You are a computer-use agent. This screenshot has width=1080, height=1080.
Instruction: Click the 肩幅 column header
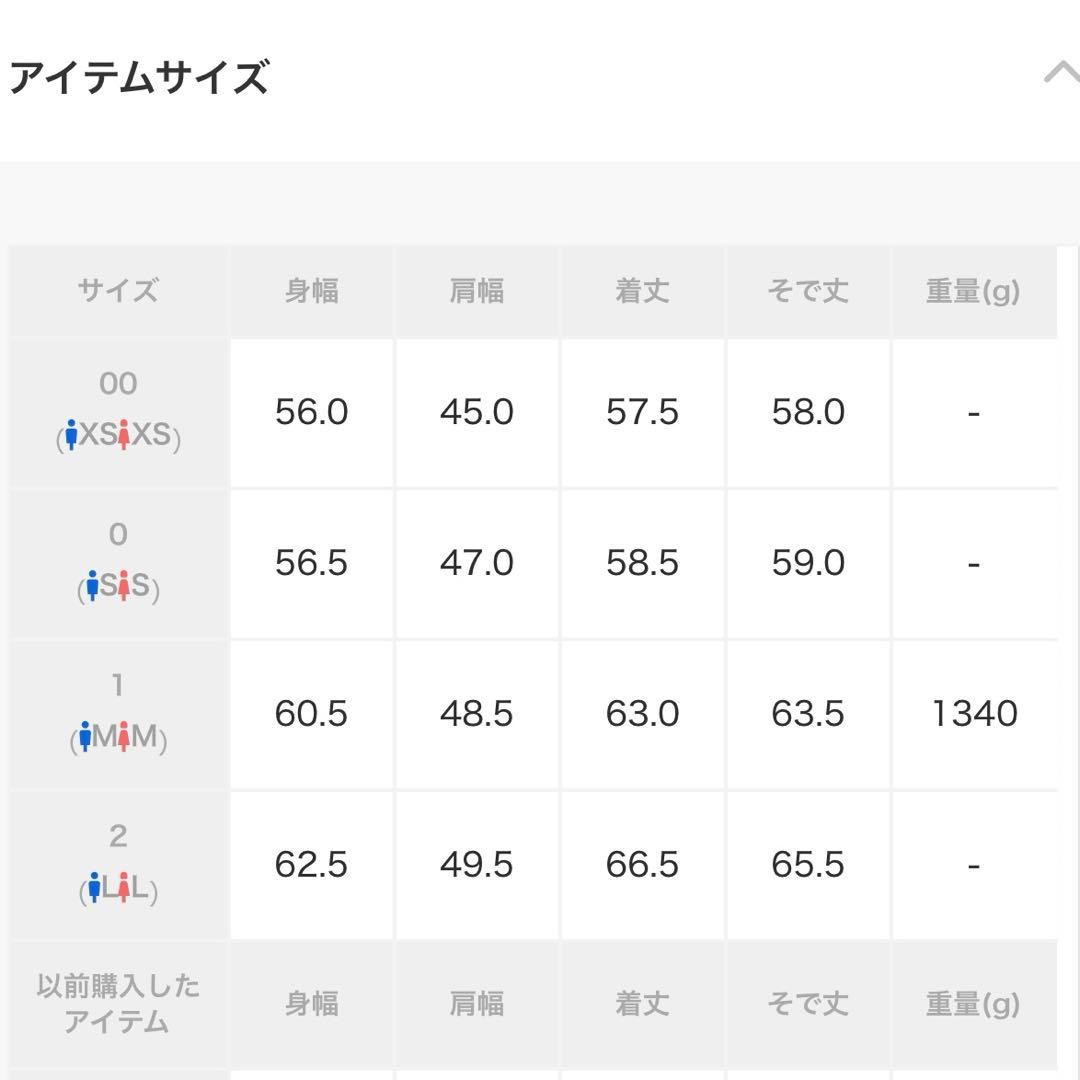tap(477, 291)
